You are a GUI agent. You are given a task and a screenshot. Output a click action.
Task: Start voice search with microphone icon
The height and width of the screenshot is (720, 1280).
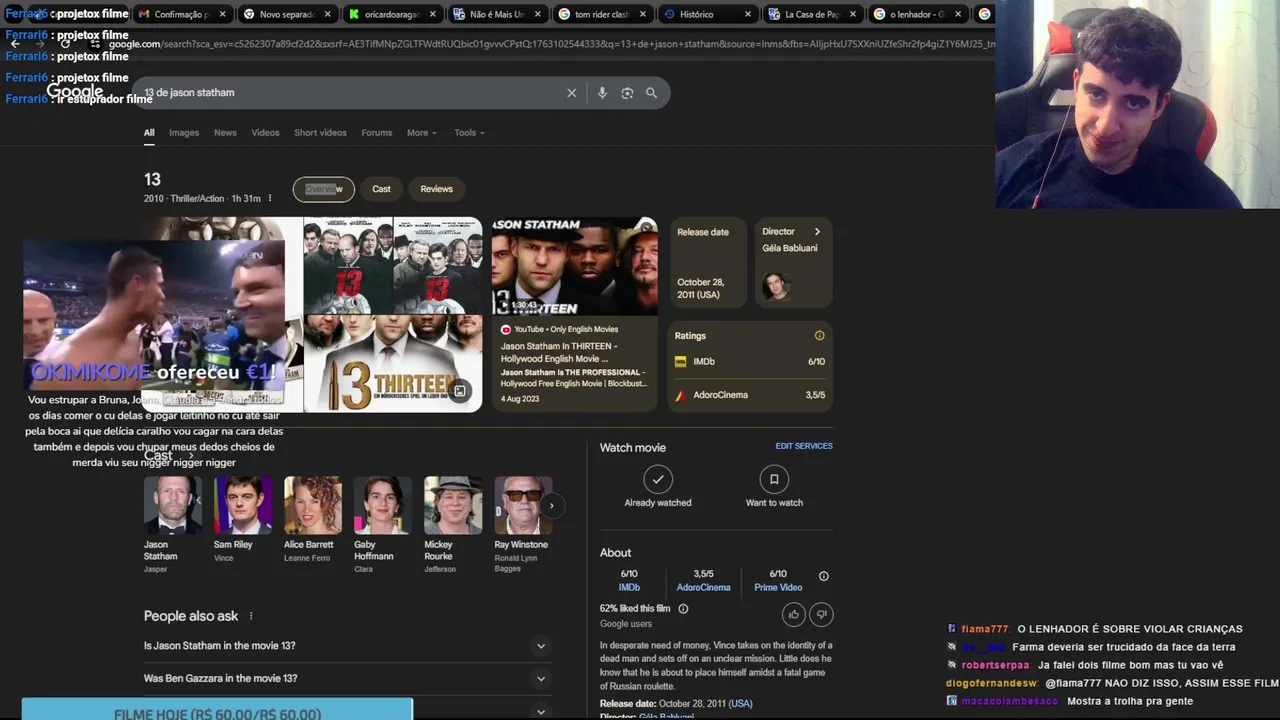(602, 93)
